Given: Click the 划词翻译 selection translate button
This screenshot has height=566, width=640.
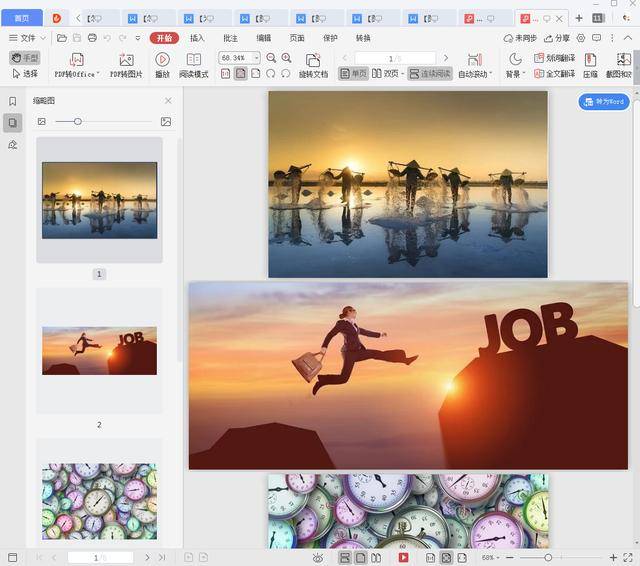Looking at the screenshot, I should point(554,58).
